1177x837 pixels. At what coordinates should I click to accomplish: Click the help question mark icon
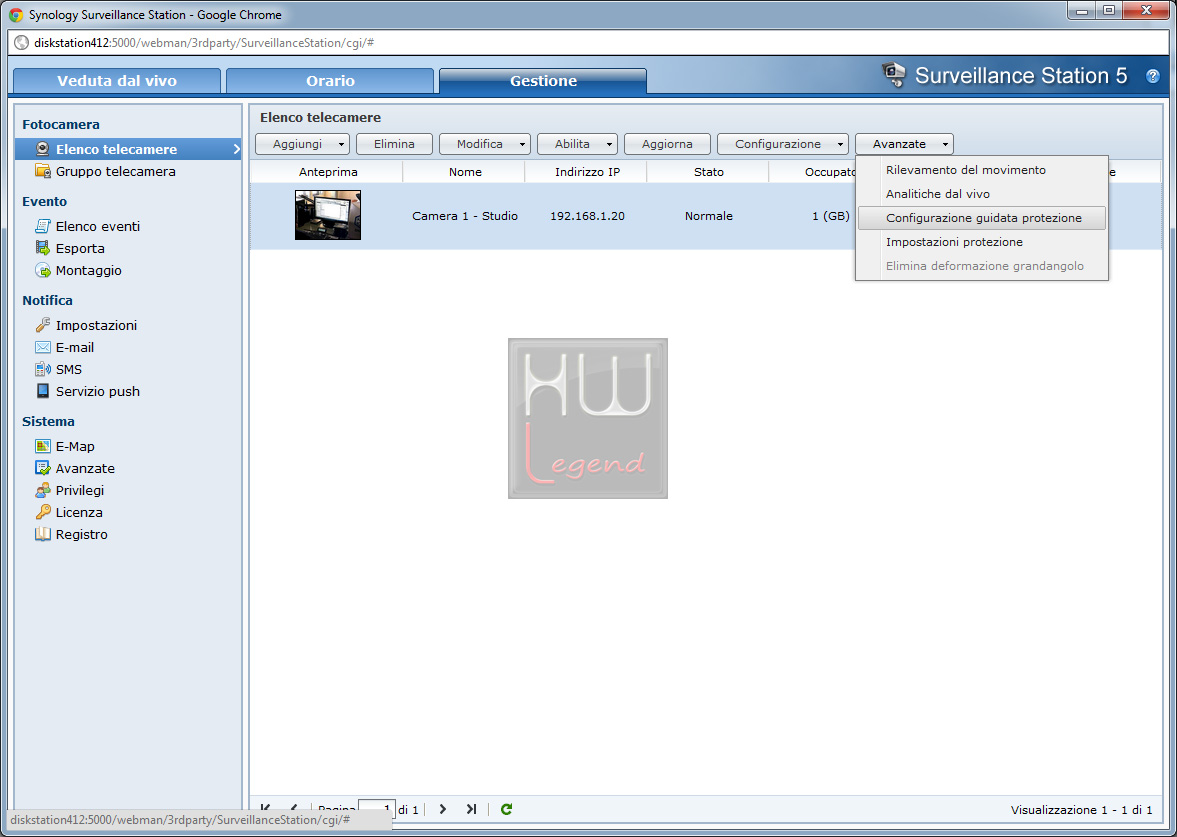pyautogui.click(x=1152, y=76)
